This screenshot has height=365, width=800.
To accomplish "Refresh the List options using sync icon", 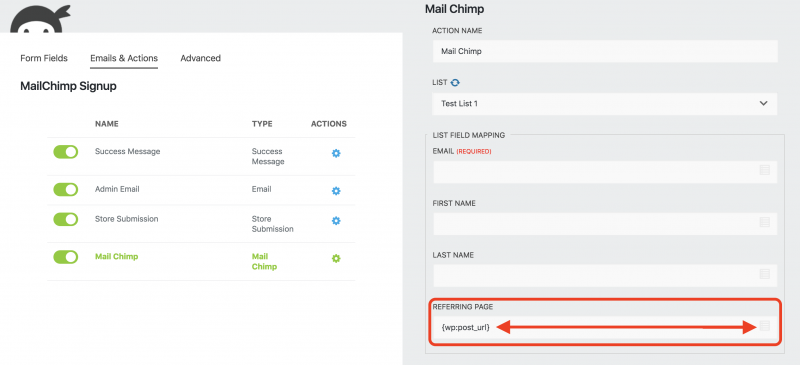I will tap(455, 82).
